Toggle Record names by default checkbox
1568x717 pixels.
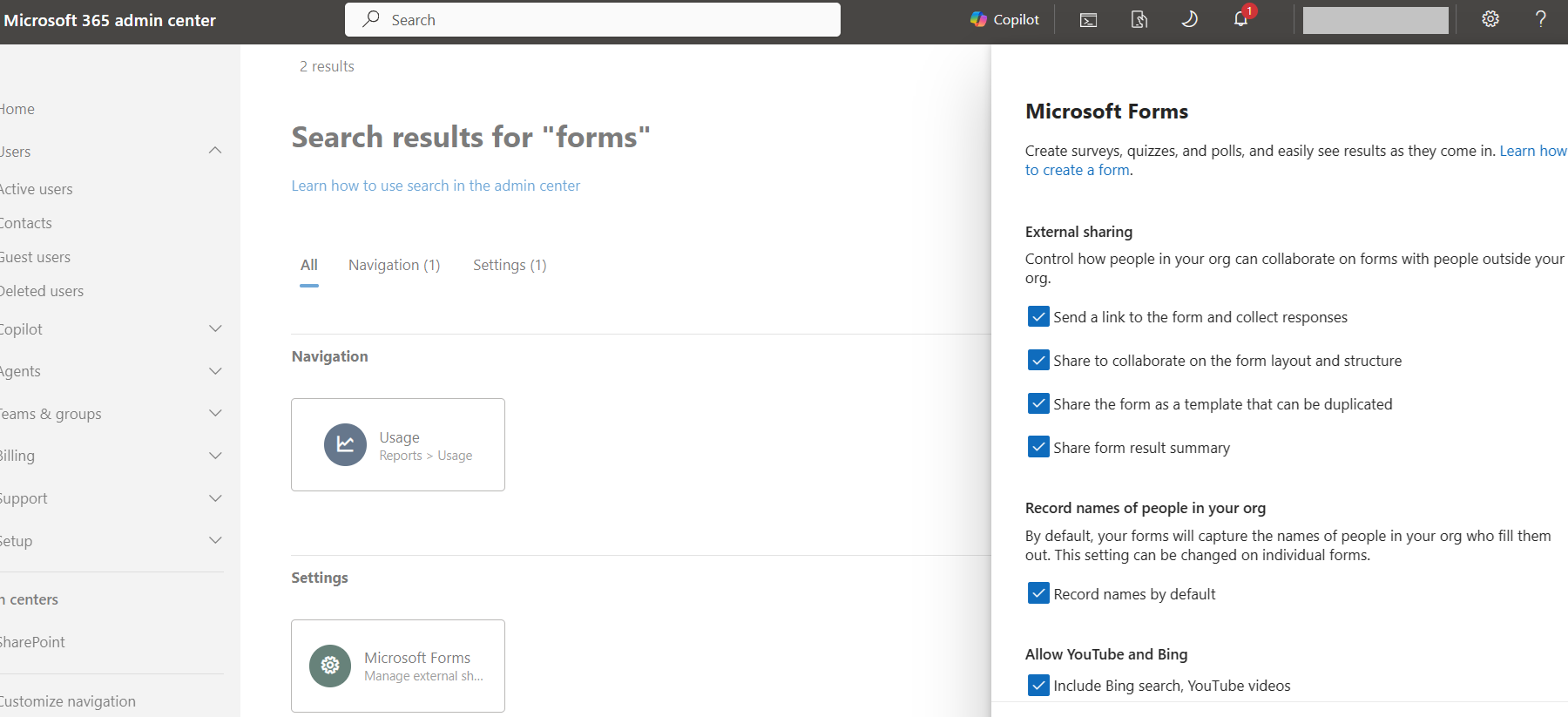pyautogui.click(x=1038, y=593)
